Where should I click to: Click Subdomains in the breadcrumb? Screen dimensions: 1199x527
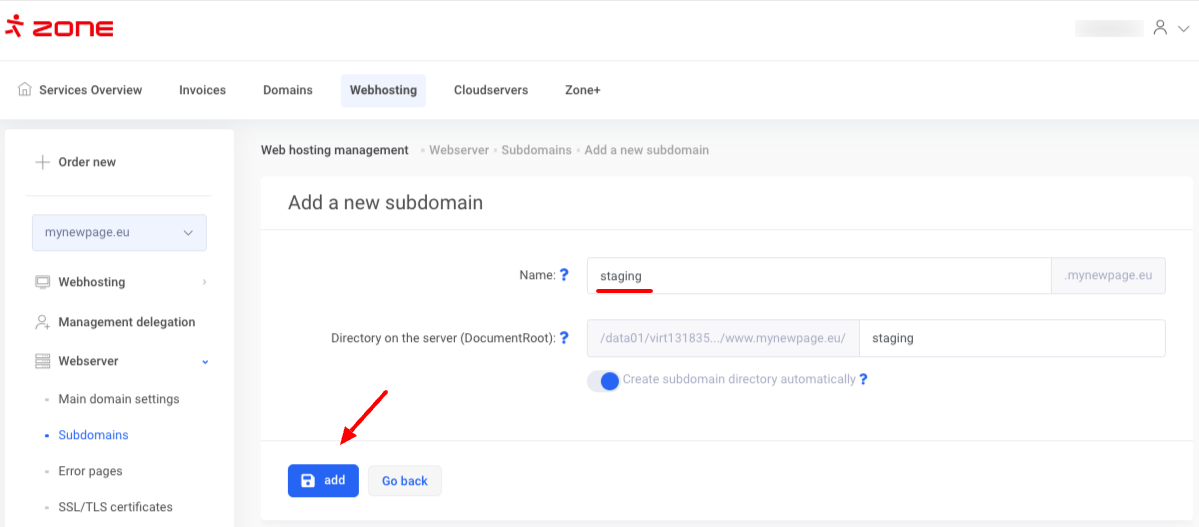pos(536,150)
